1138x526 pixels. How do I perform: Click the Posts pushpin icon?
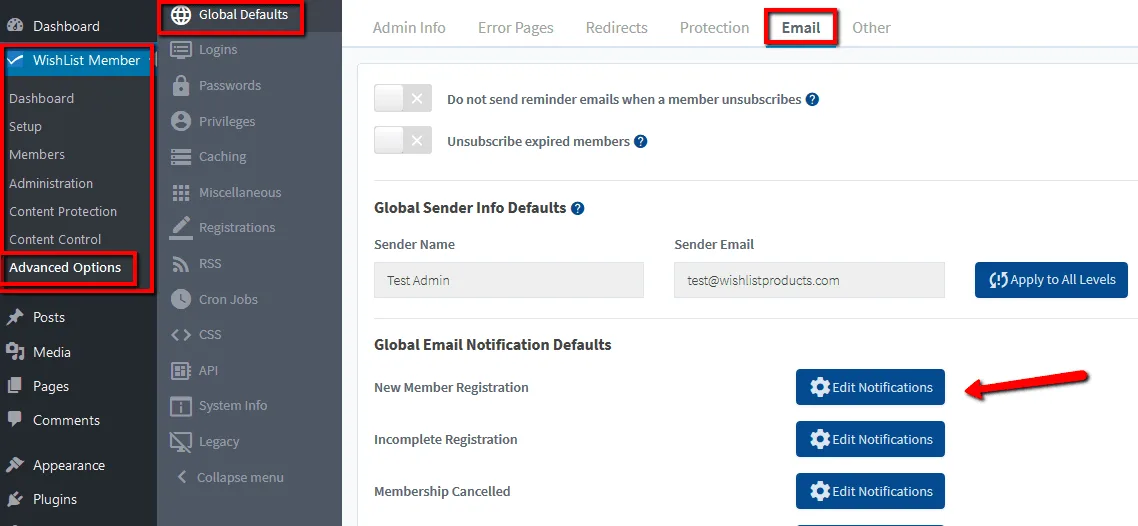coord(15,317)
